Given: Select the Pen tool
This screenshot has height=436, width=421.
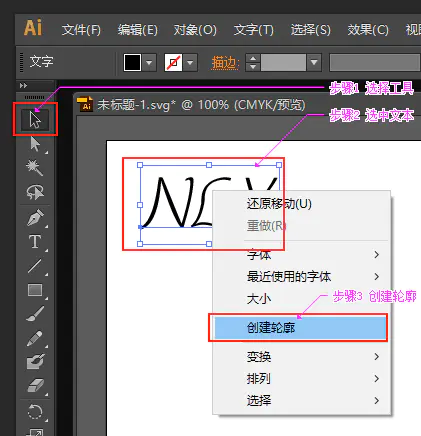Looking at the screenshot, I should pyautogui.click(x=35, y=218).
